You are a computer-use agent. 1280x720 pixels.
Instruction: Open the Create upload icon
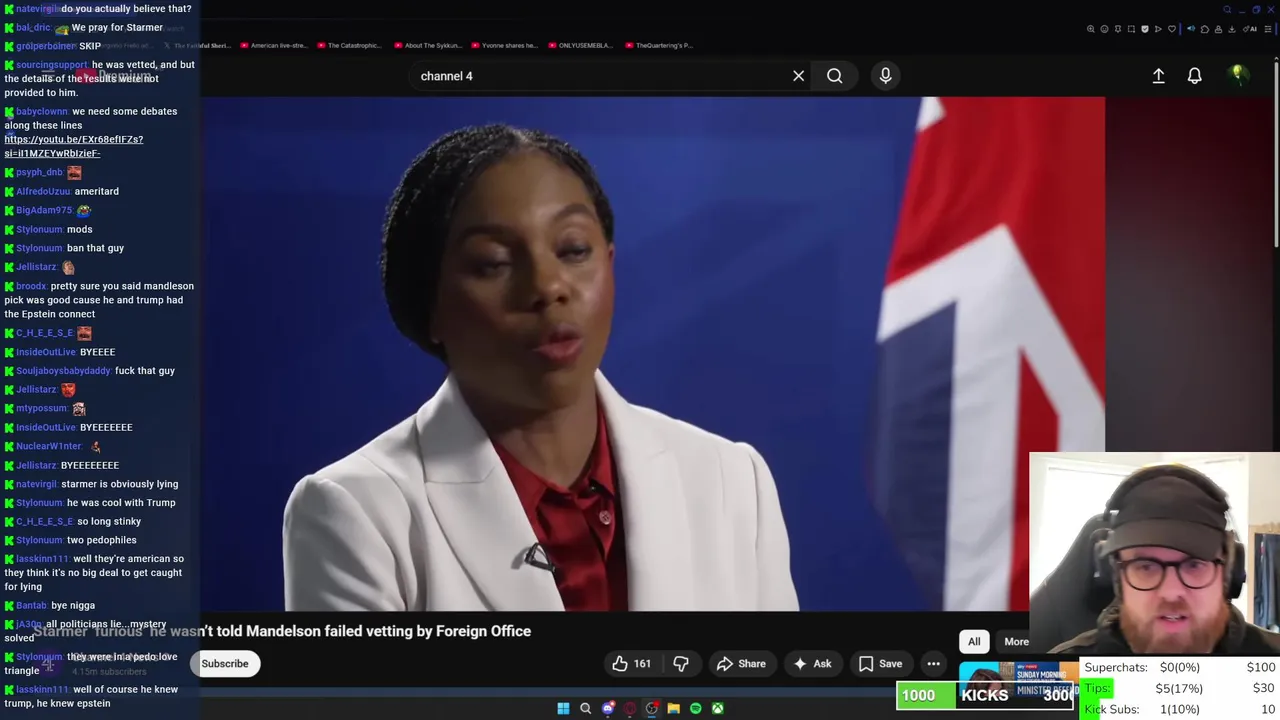pos(1158,76)
